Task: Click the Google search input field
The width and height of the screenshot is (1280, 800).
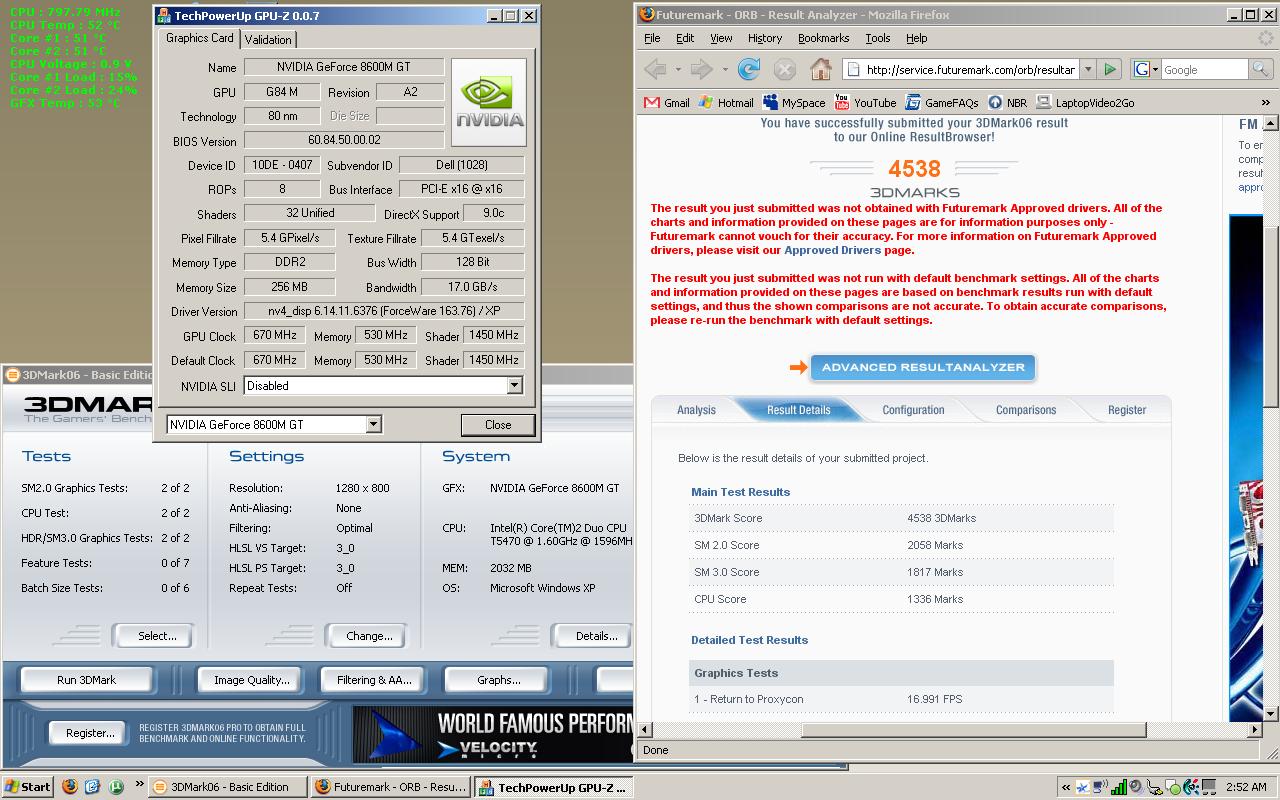Action: click(x=1204, y=69)
